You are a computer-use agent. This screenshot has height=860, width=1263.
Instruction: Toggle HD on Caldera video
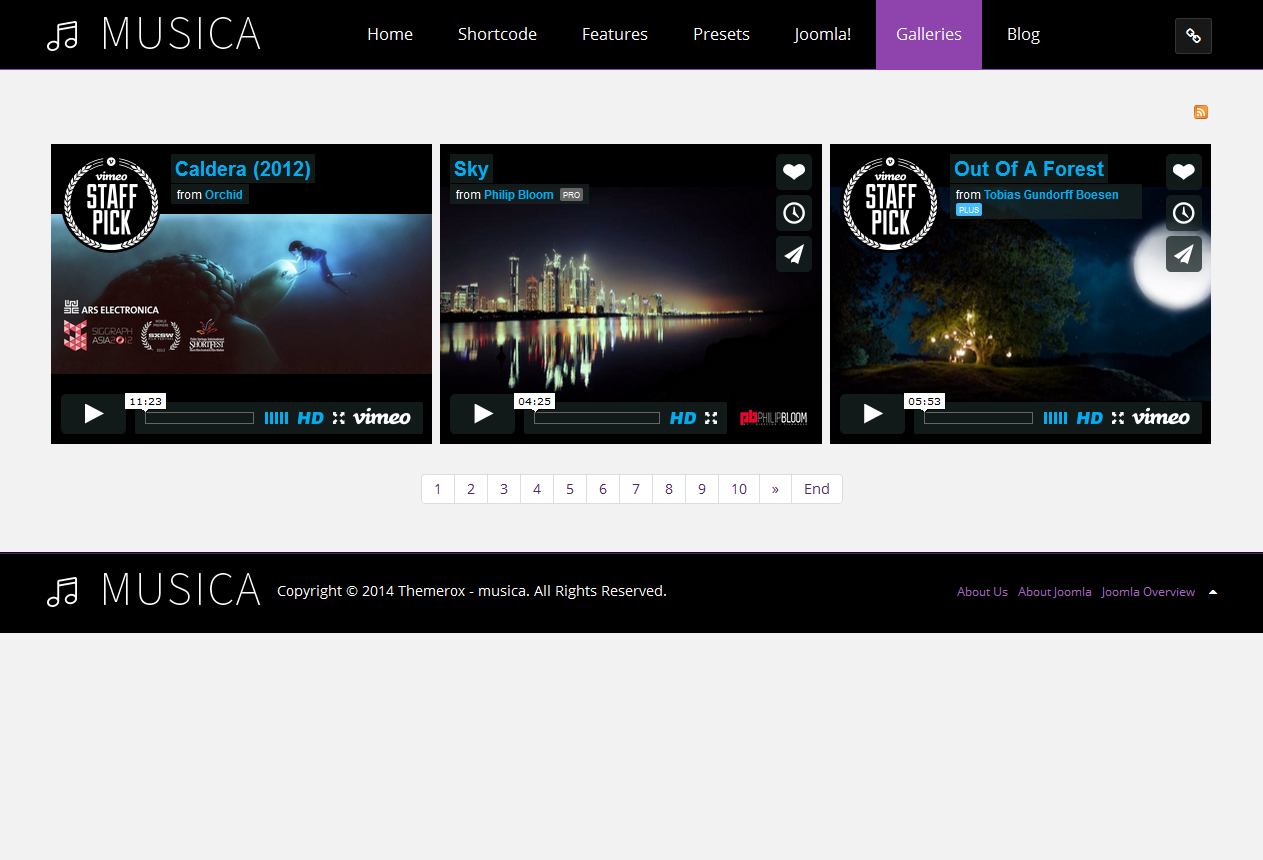coord(311,418)
